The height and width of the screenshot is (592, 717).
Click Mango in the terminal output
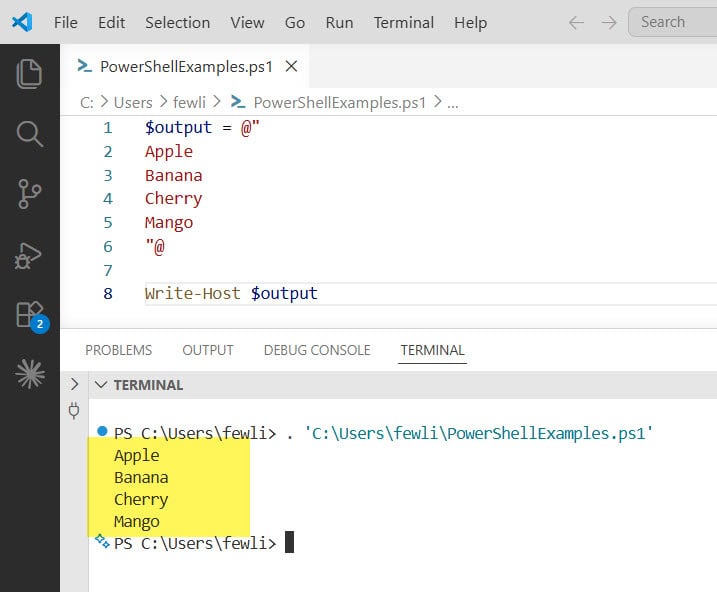pos(137,522)
